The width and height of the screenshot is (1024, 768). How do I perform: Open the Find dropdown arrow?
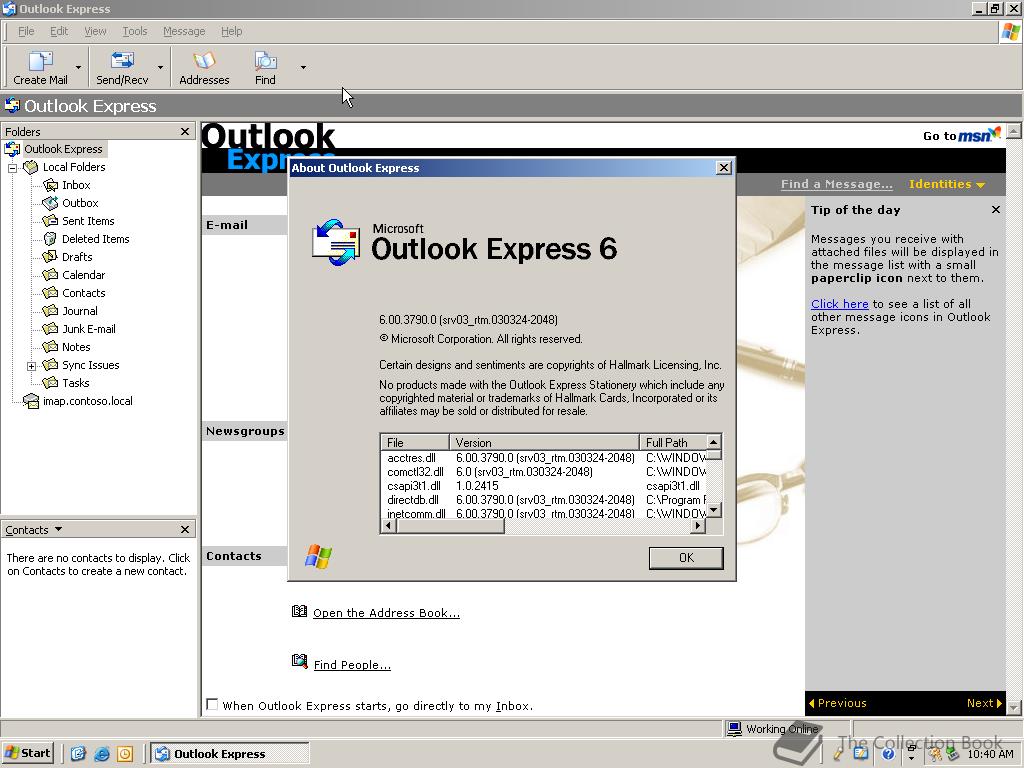(x=303, y=67)
